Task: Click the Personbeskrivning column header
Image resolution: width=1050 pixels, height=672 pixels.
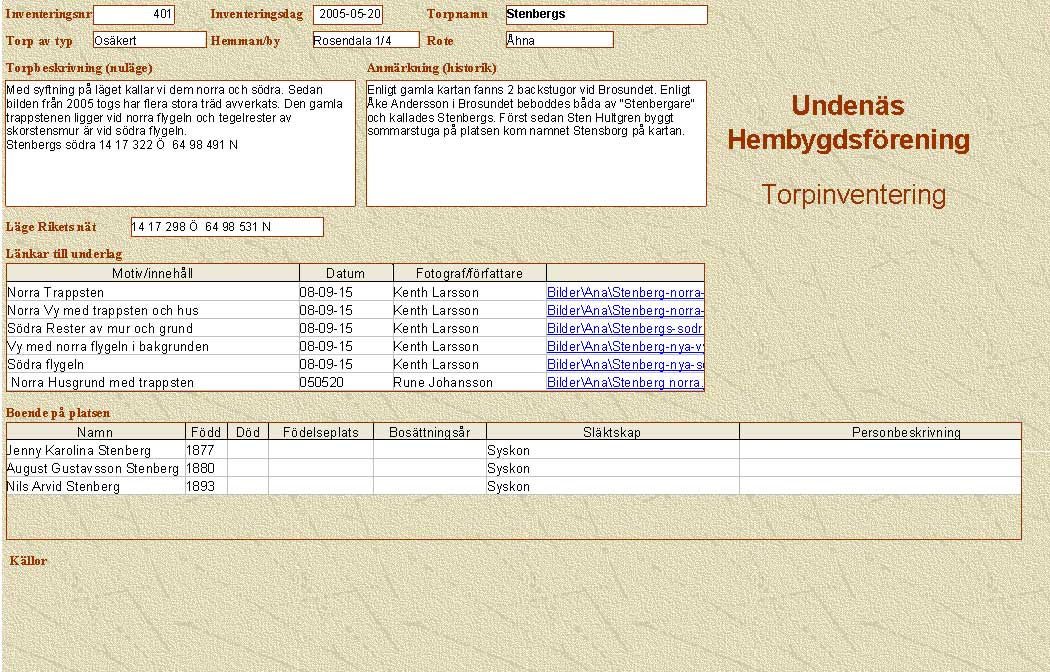Action: coord(880,432)
